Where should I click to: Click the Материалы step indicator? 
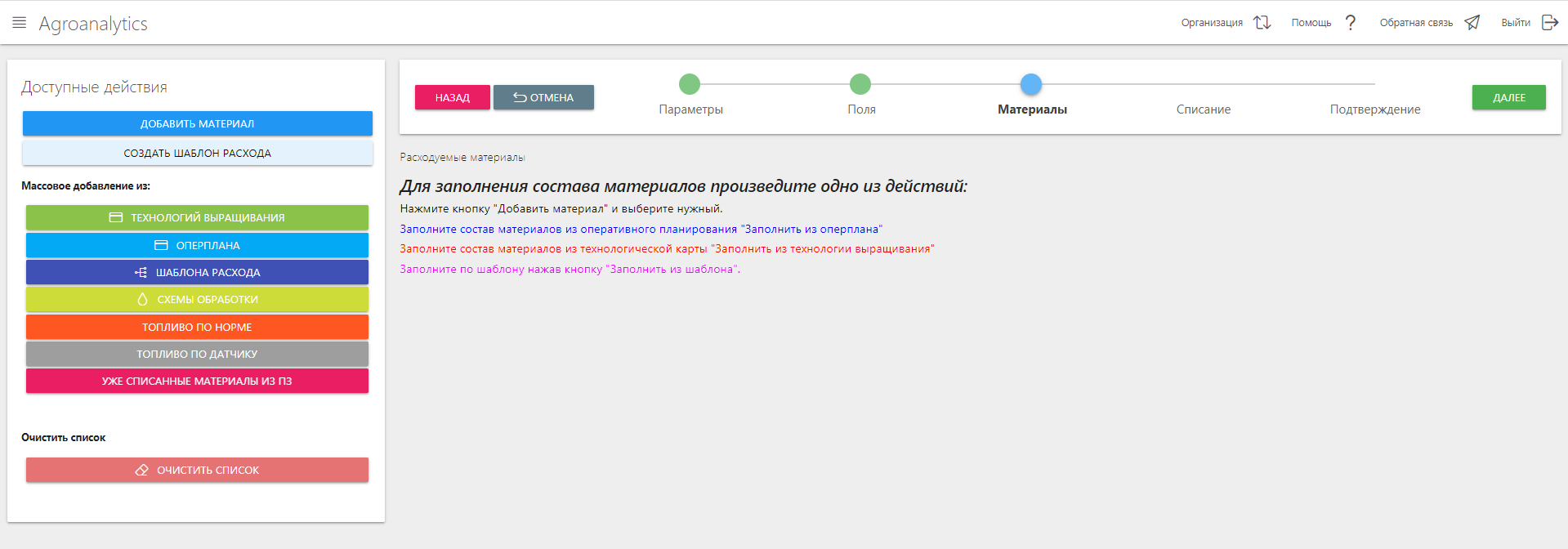point(1031,84)
